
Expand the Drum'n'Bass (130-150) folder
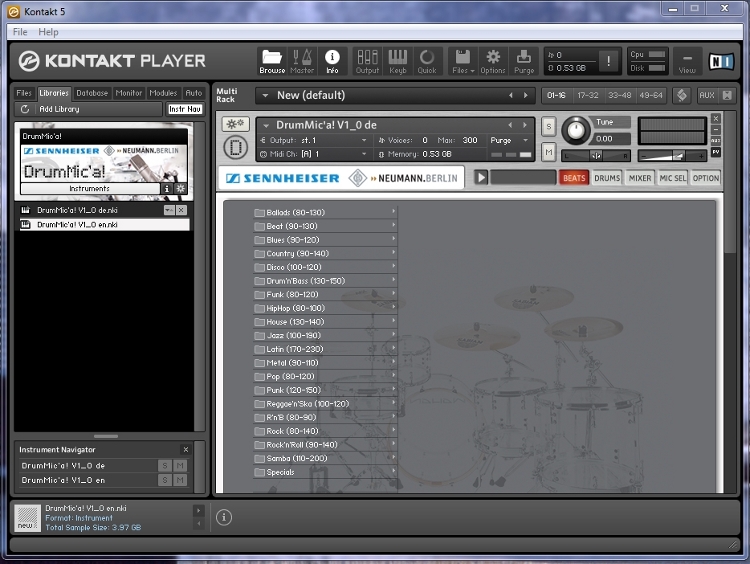tap(325, 281)
